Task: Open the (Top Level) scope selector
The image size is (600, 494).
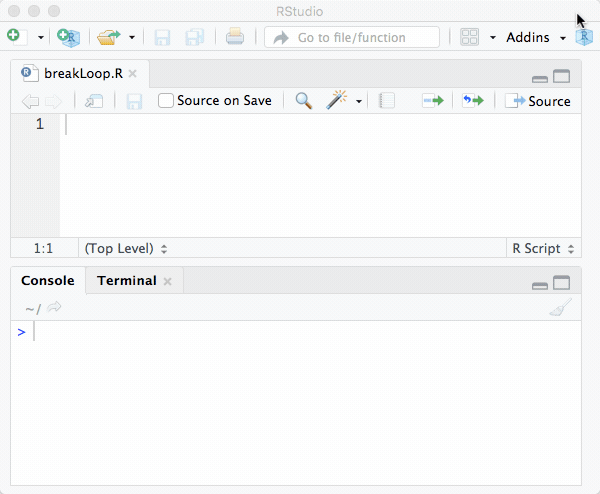Action: coord(126,249)
